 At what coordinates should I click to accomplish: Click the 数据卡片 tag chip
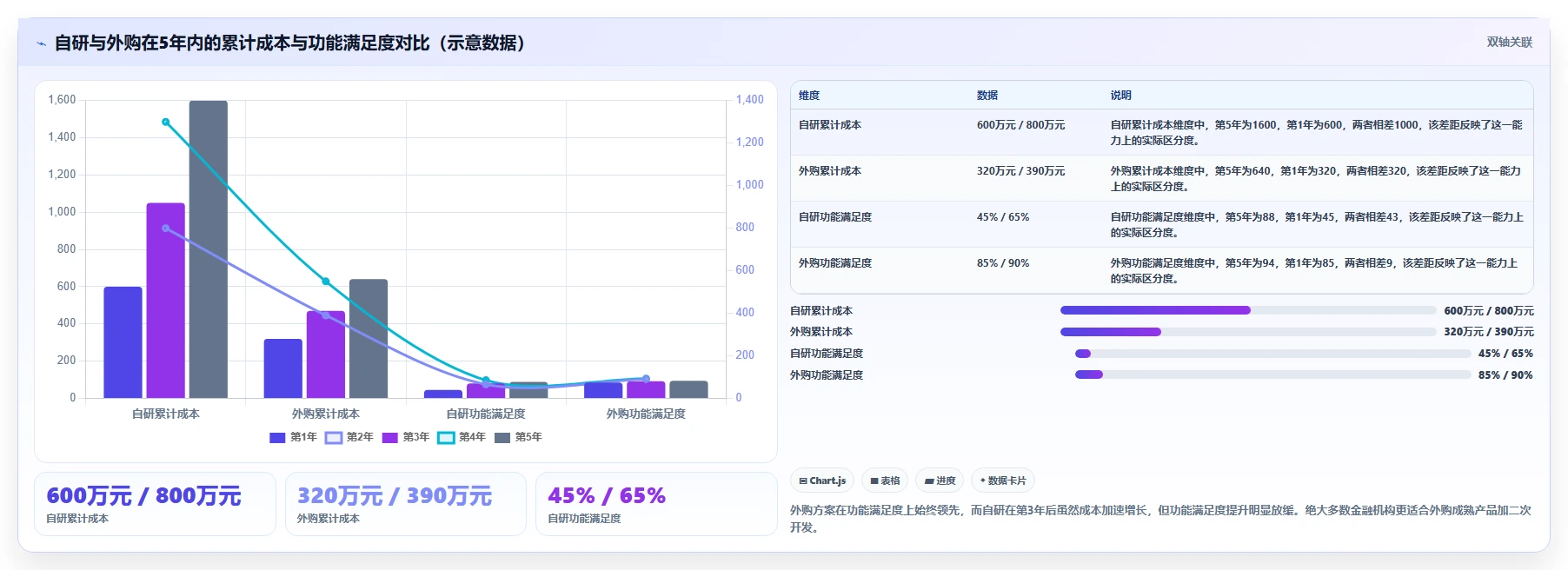pyautogui.click(x=1003, y=481)
